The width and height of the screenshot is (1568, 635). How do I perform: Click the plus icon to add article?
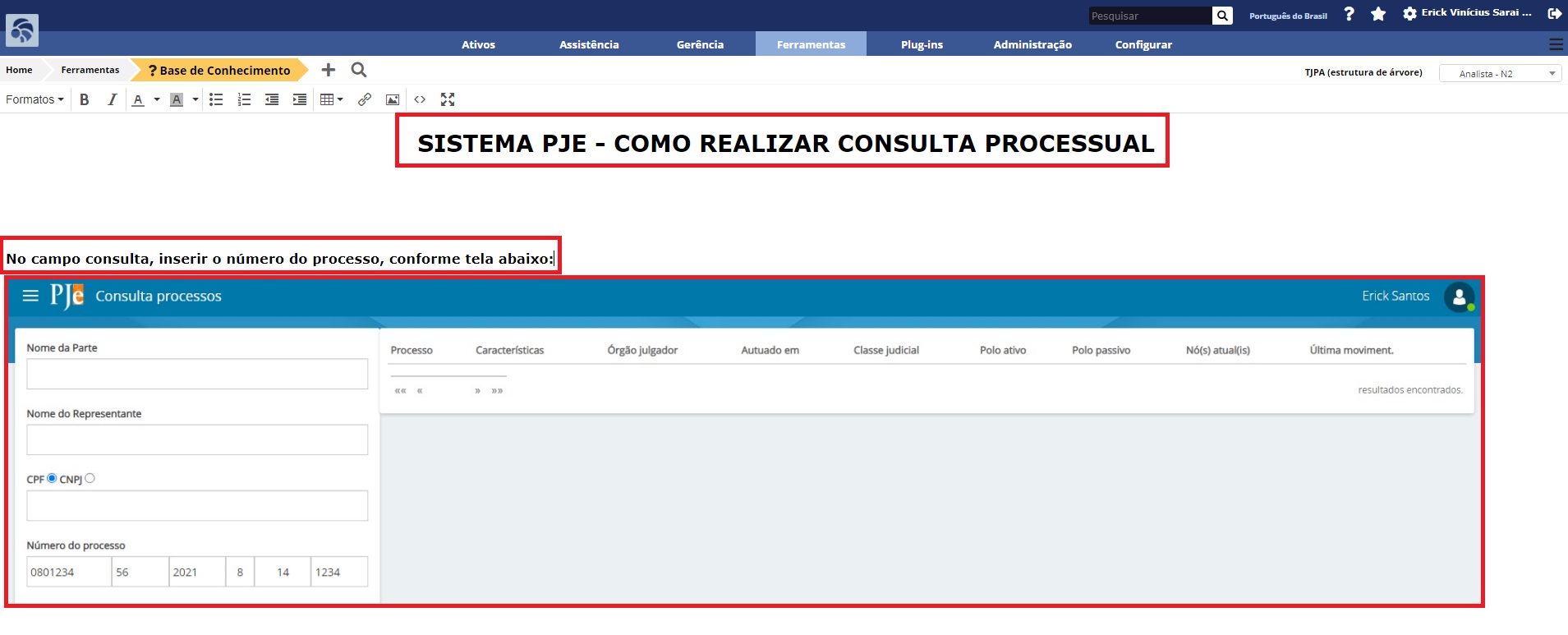coord(329,70)
